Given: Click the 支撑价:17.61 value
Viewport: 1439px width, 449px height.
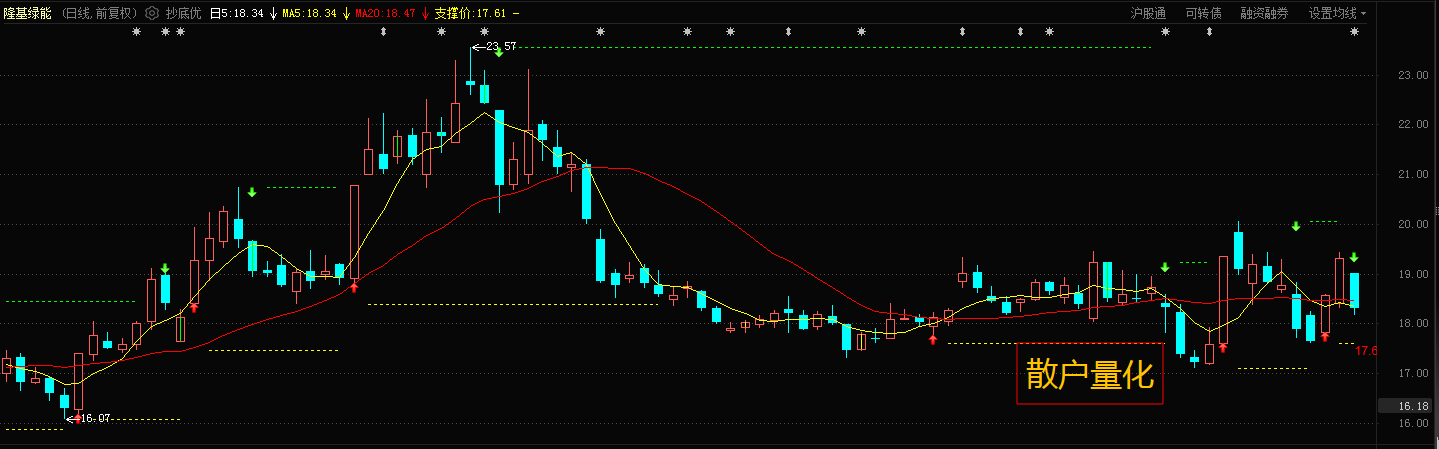Looking at the screenshot, I should pos(470,13).
